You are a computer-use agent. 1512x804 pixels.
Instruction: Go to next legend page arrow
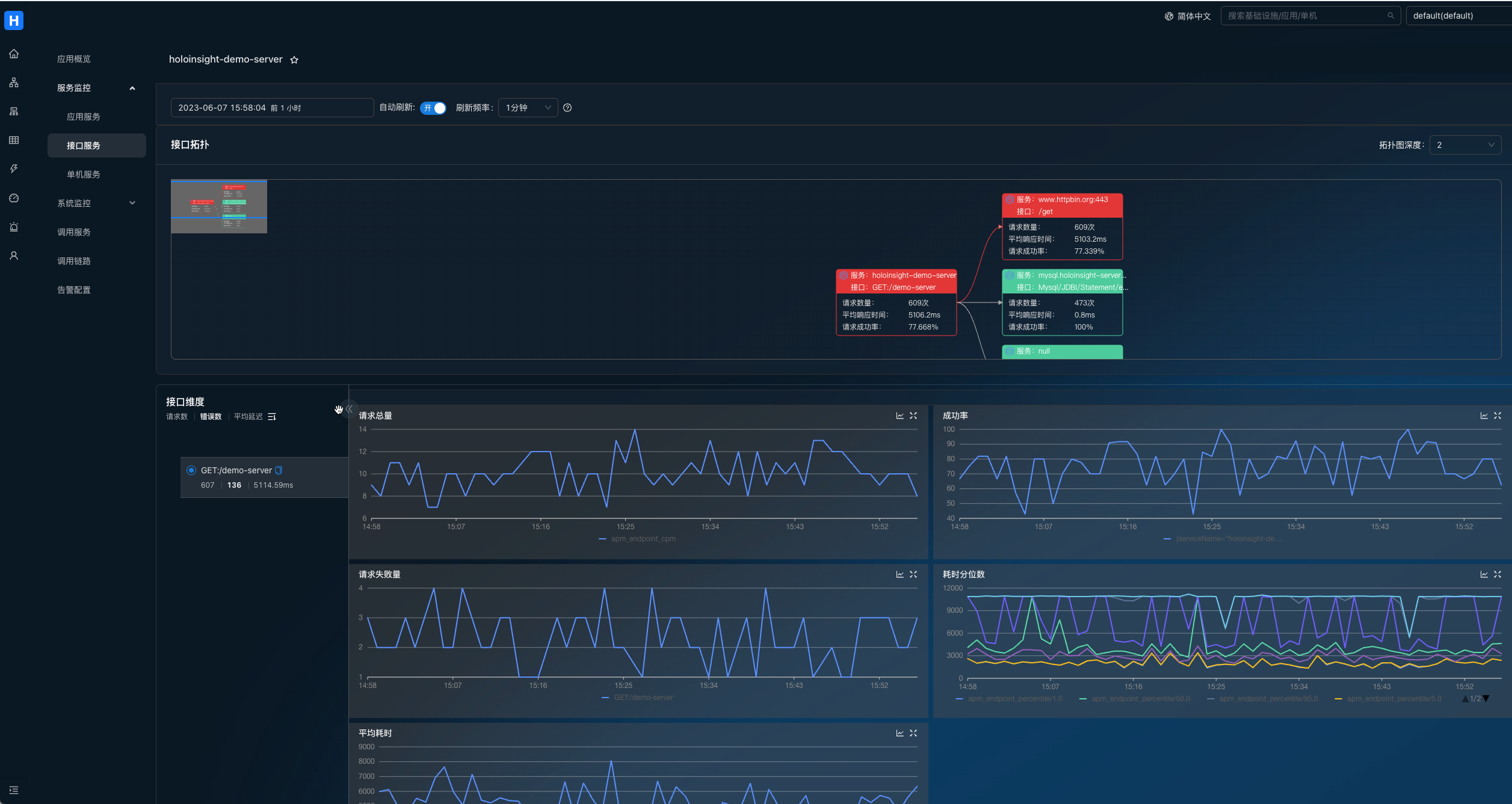1486,699
